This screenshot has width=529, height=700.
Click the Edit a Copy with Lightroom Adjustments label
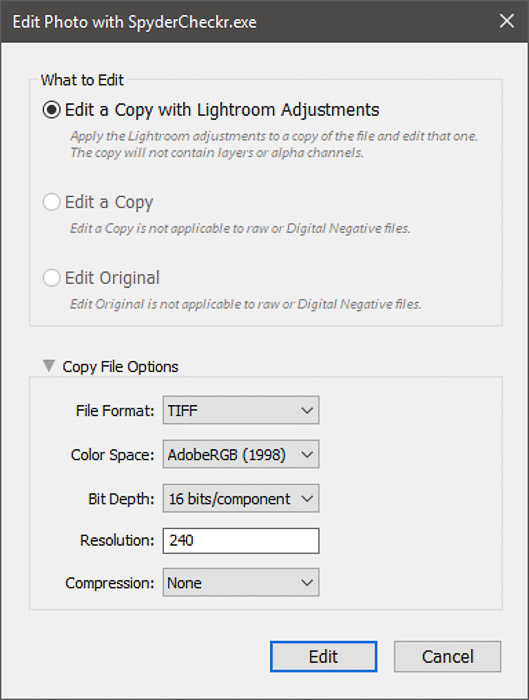click(222, 110)
